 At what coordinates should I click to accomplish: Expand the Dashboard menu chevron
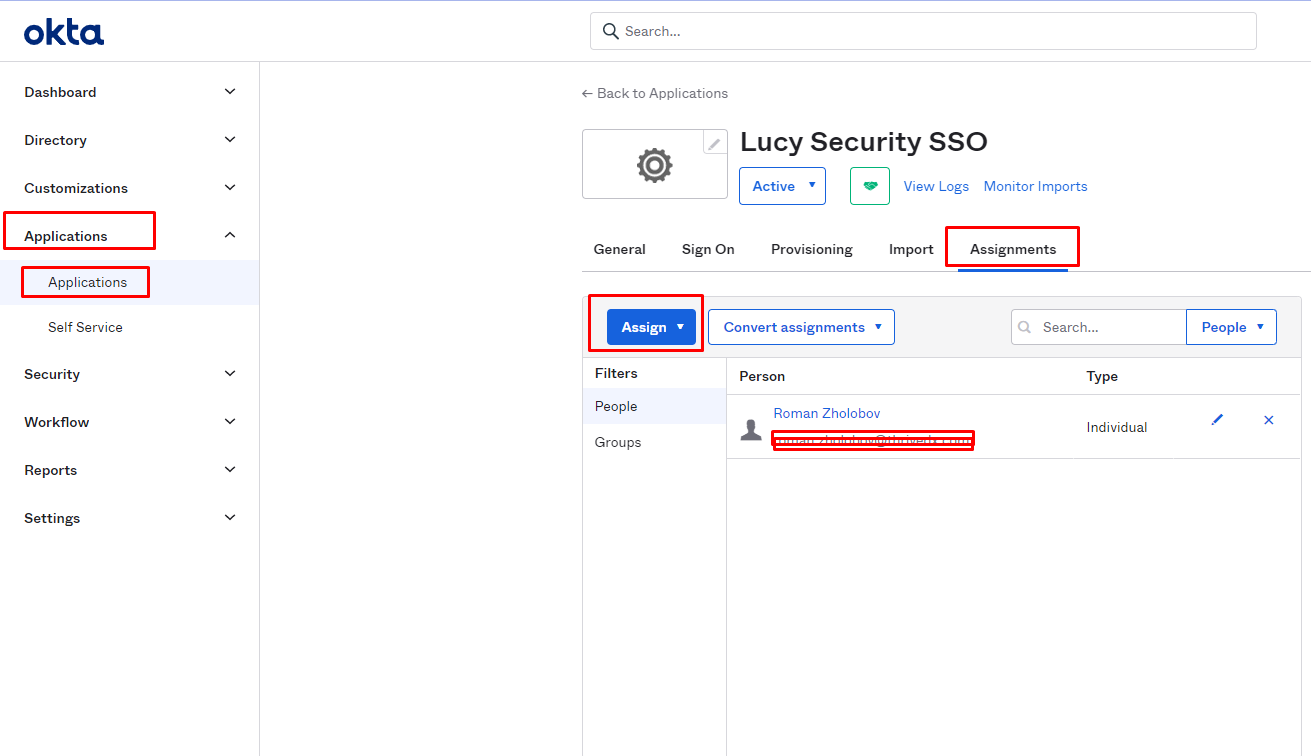coord(230,92)
